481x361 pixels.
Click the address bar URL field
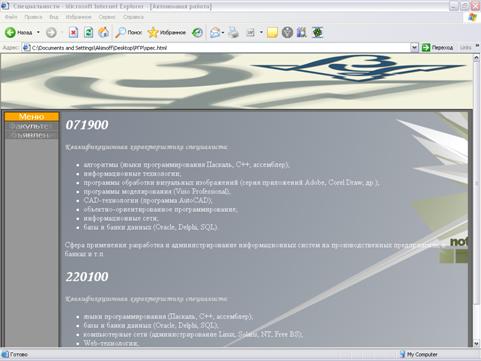pyautogui.click(x=216, y=48)
